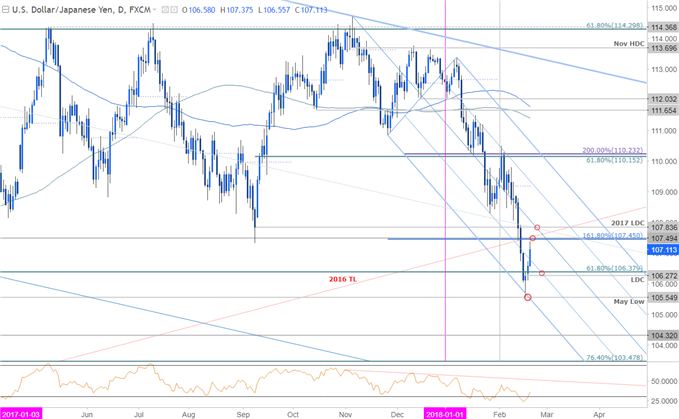Click the 50.0000 value on the indicator axis
The width and height of the screenshot is (679, 419).
pos(663,381)
